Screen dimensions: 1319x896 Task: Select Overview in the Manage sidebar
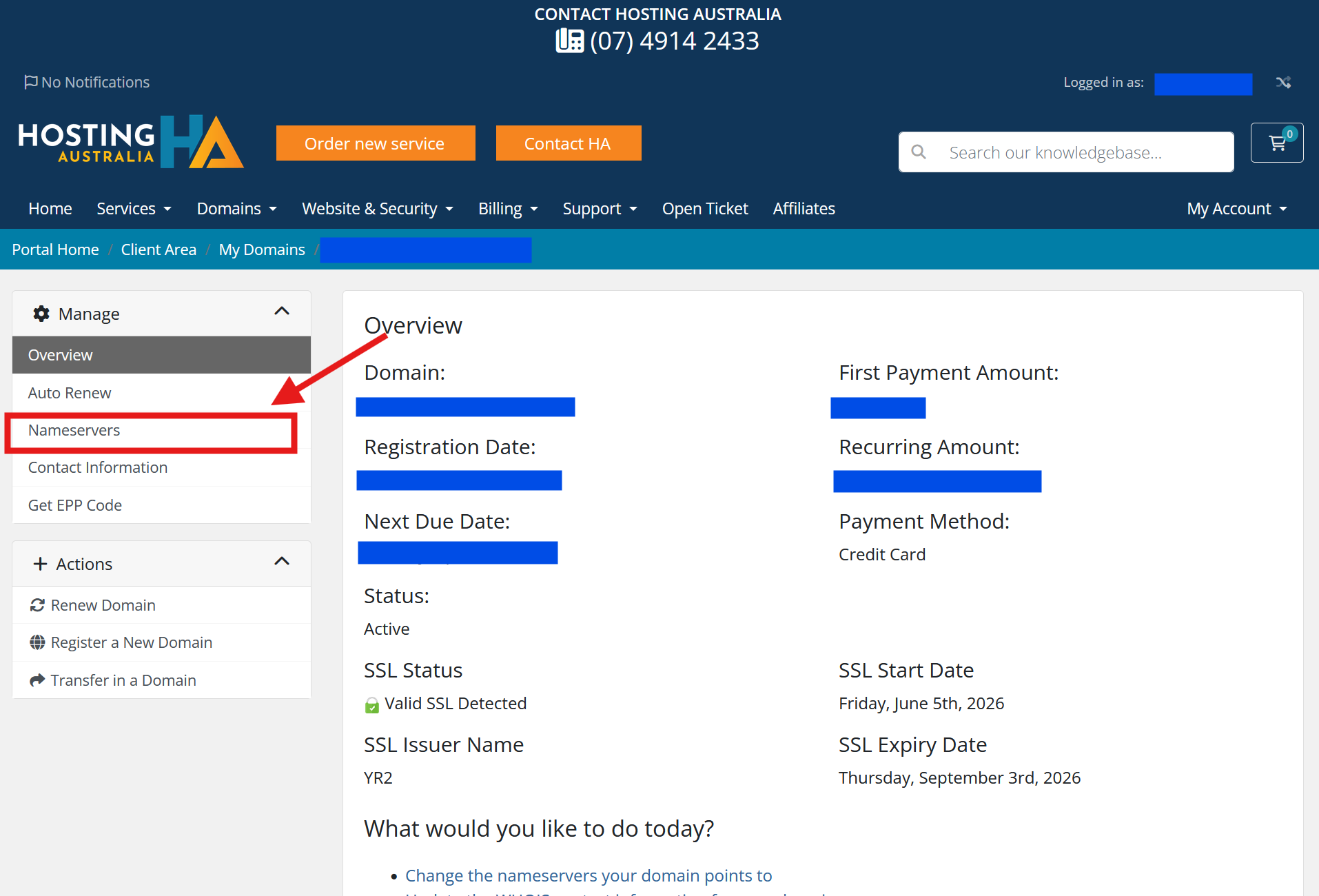point(161,355)
